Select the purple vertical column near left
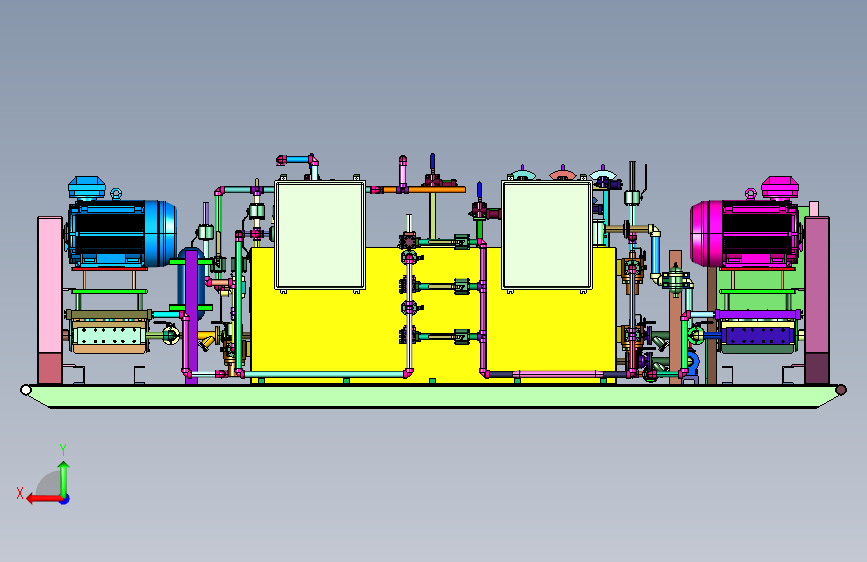Screen dimensions: 867x562 pos(191,316)
